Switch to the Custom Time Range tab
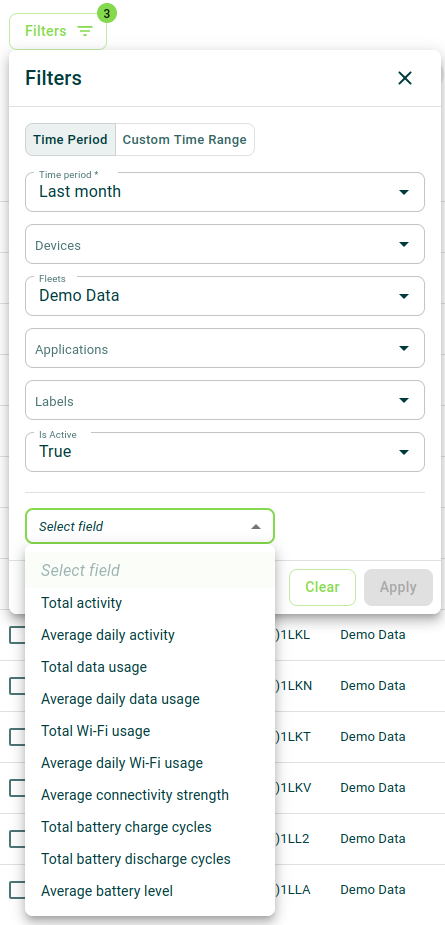 point(185,140)
